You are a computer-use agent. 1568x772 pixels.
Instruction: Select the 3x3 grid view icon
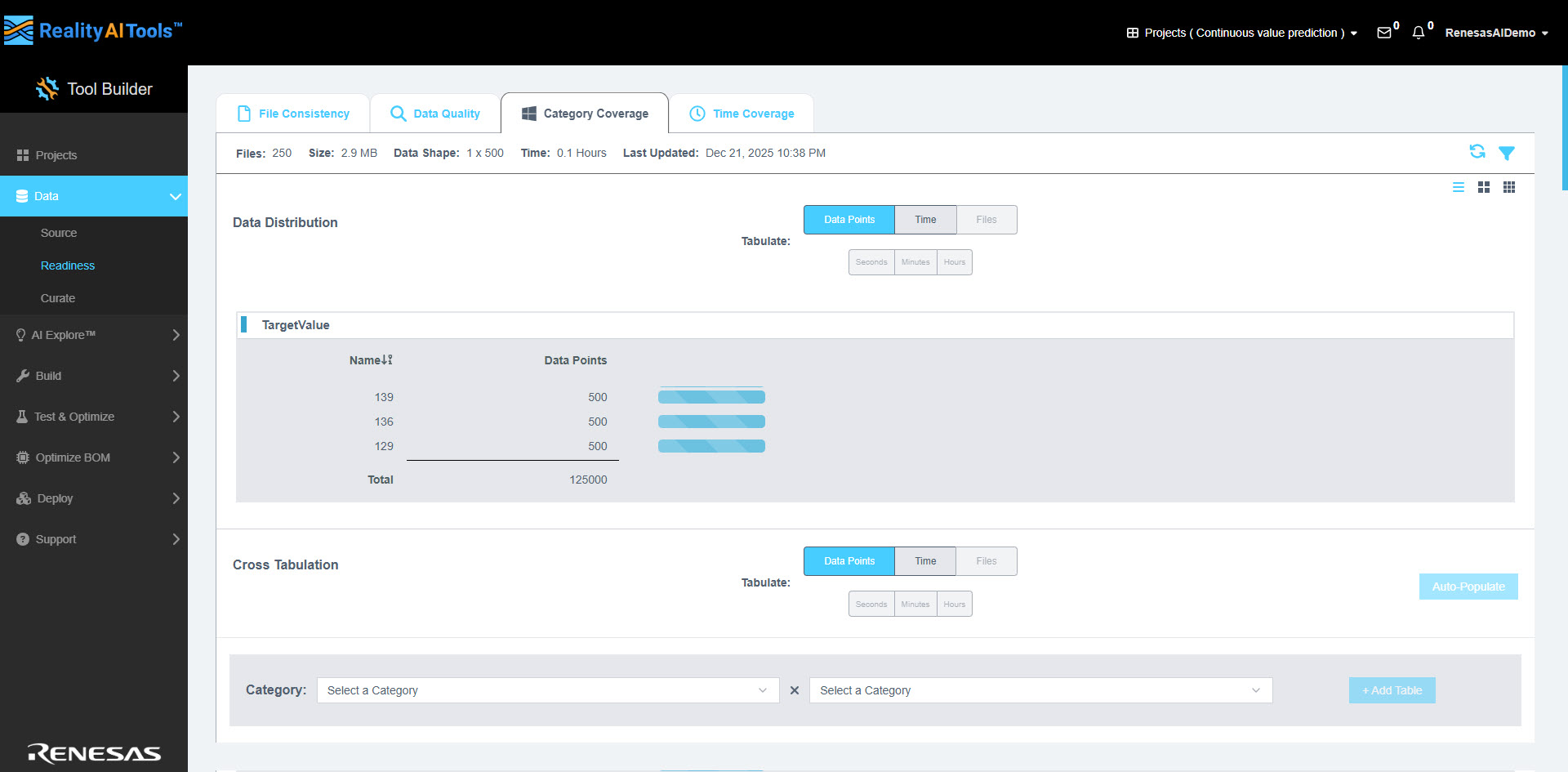[1509, 187]
